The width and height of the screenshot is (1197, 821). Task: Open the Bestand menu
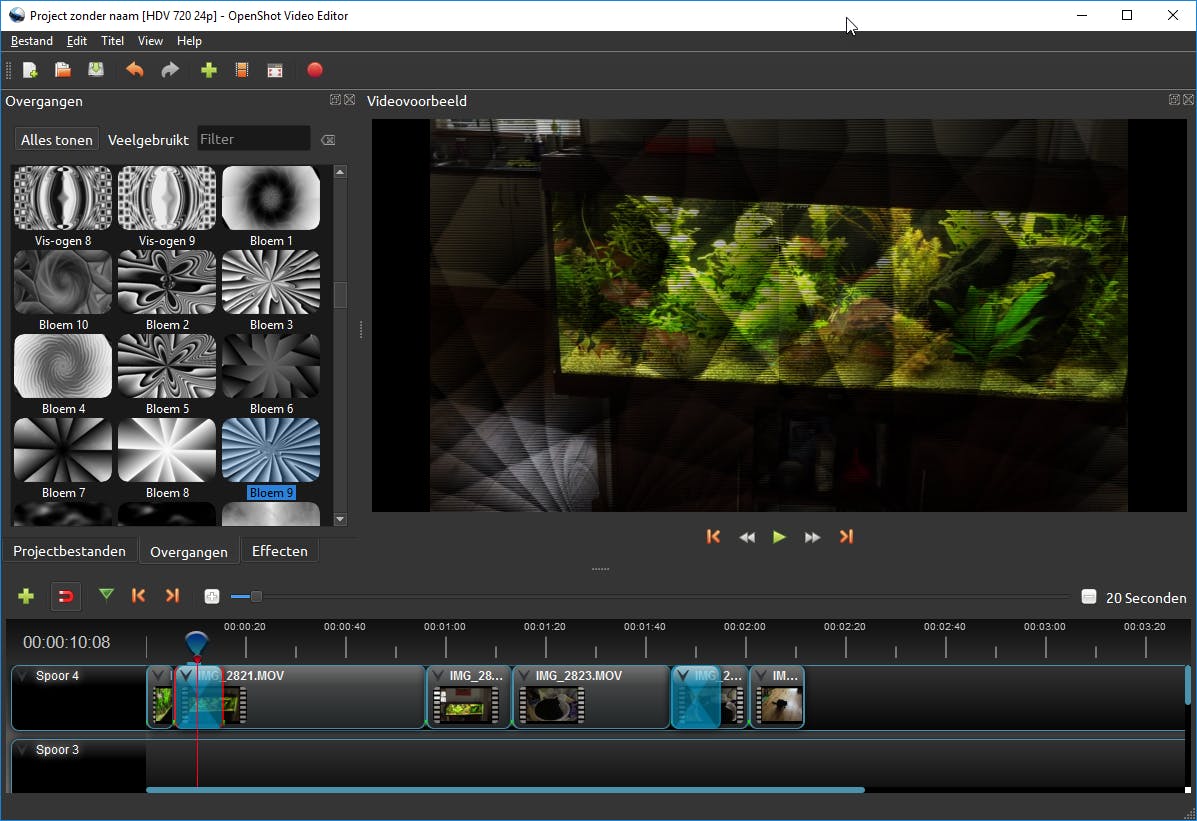[x=32, y=41]
